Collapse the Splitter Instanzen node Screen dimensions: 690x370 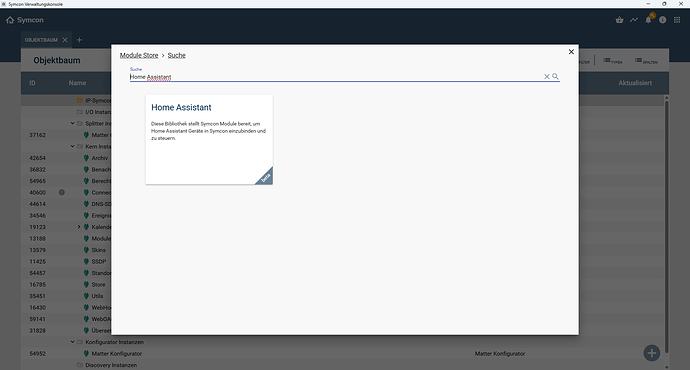(x=73, y=123)
